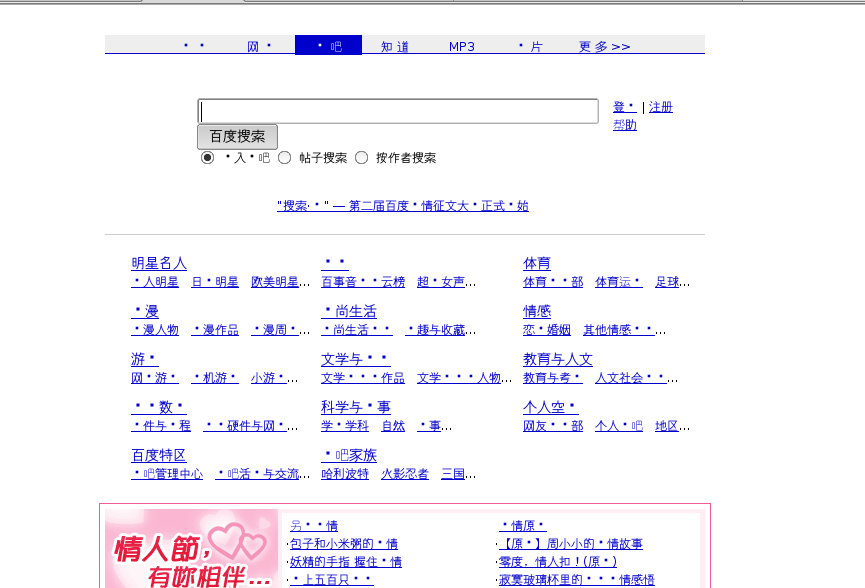This screenshot has width=865, height=588.
Task: Open the 硬件与网 subcategory link
Action: coord(245,426)
